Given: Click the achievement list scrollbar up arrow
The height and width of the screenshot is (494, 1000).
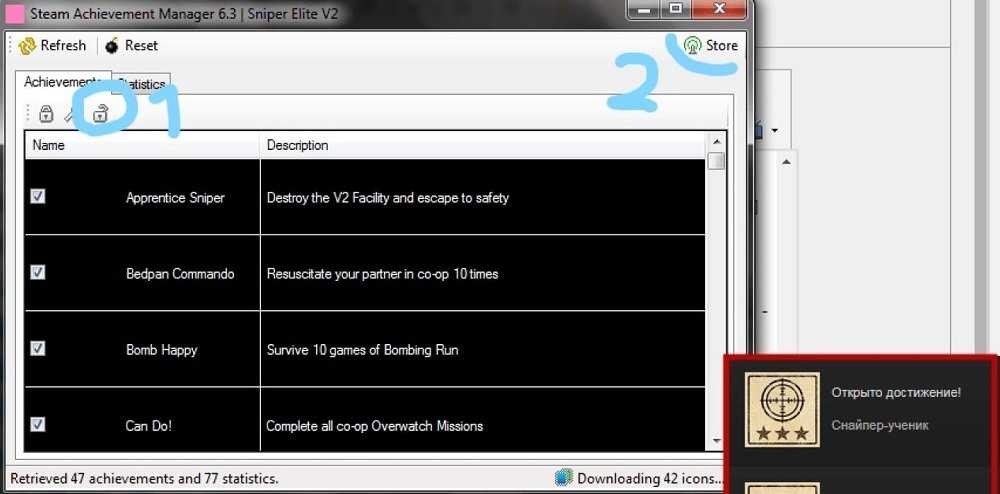Looking at the screenshot, I should pyautogui.click(x=716, y=142).
